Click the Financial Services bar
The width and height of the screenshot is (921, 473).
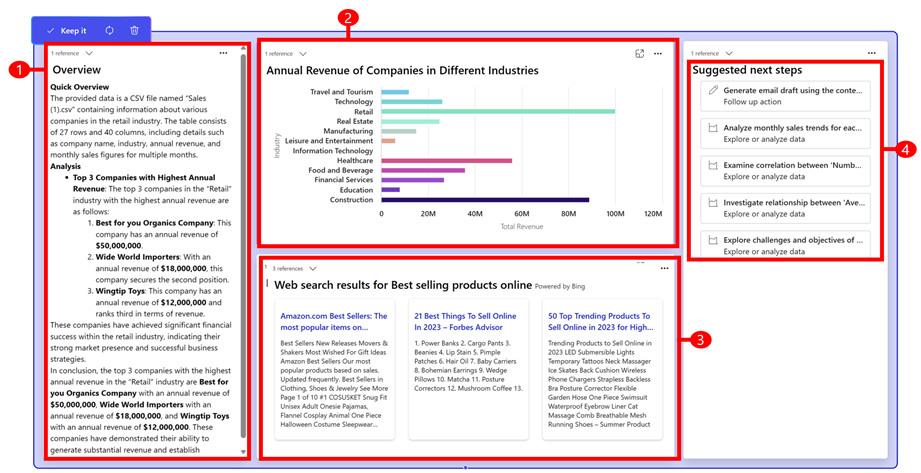coord(412,180)
